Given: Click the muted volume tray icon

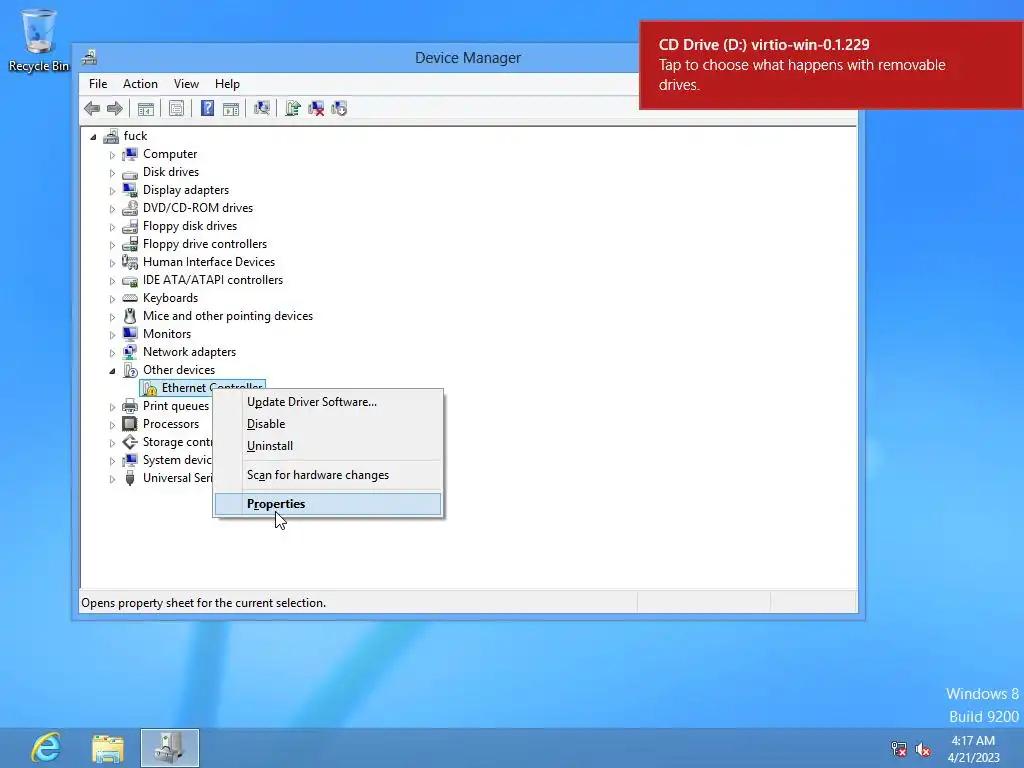Looking at the screenshot, I should (x=923, y=749).
